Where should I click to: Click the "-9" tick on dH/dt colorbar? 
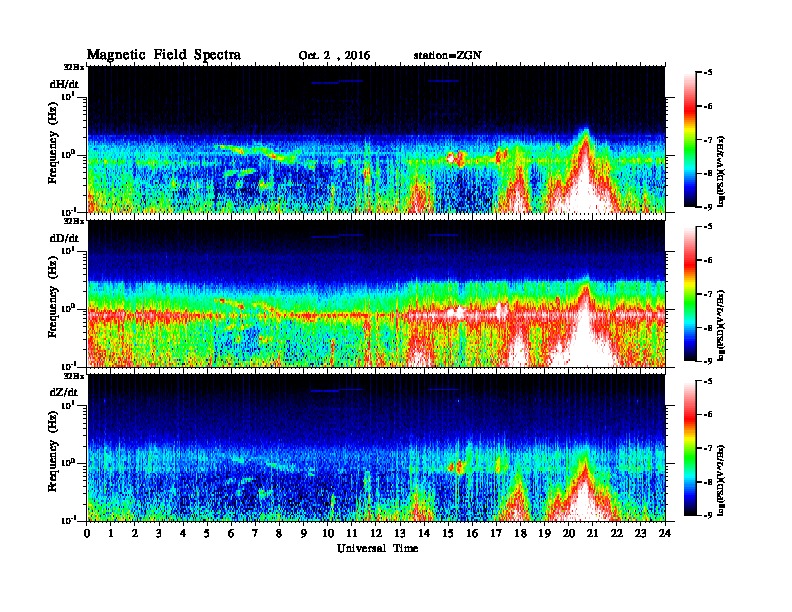click(x=708, y=206)
